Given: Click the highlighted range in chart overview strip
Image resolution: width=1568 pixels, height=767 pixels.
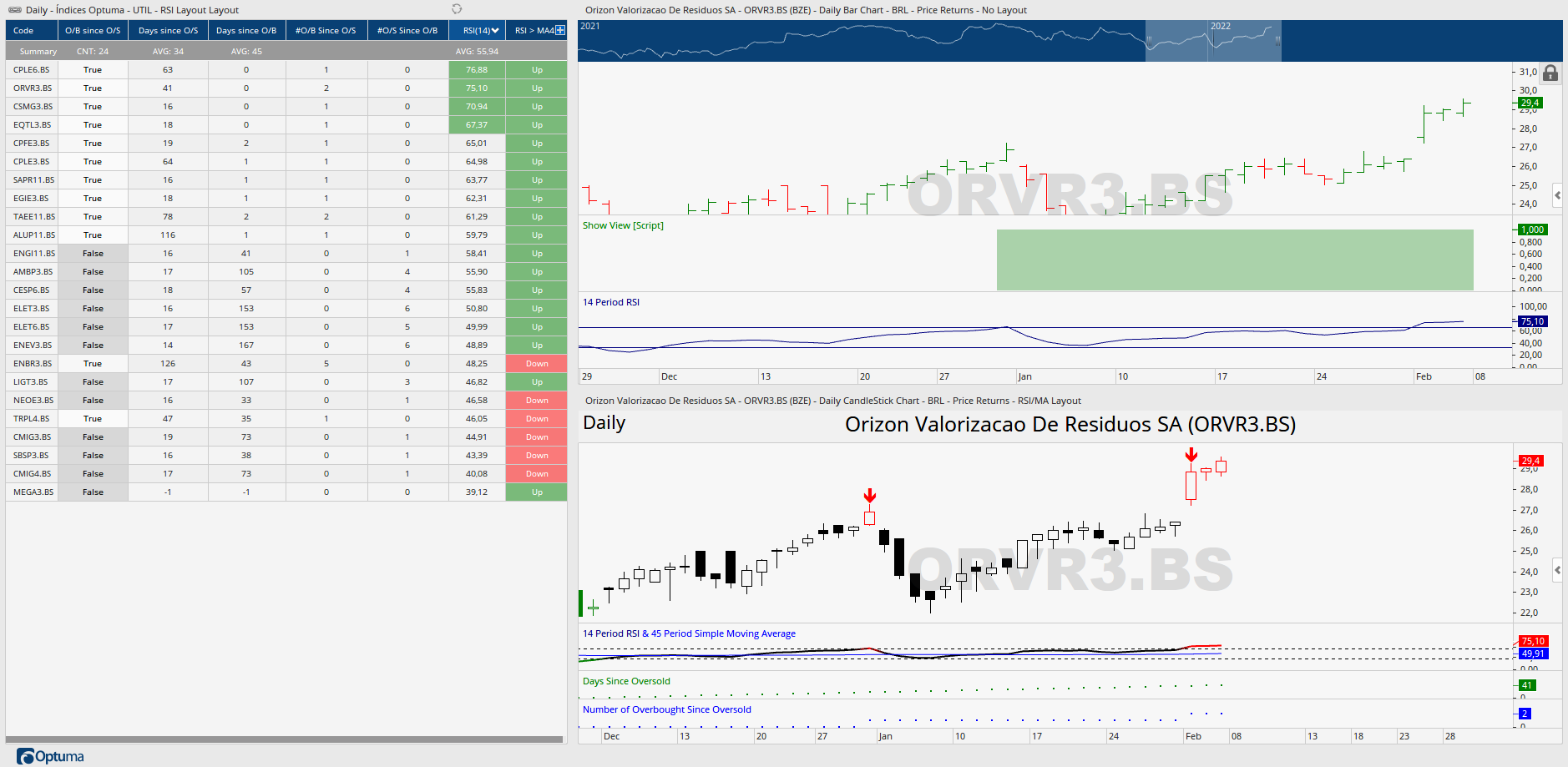Looking at the screenshot, I should (x=1213, y=41).
